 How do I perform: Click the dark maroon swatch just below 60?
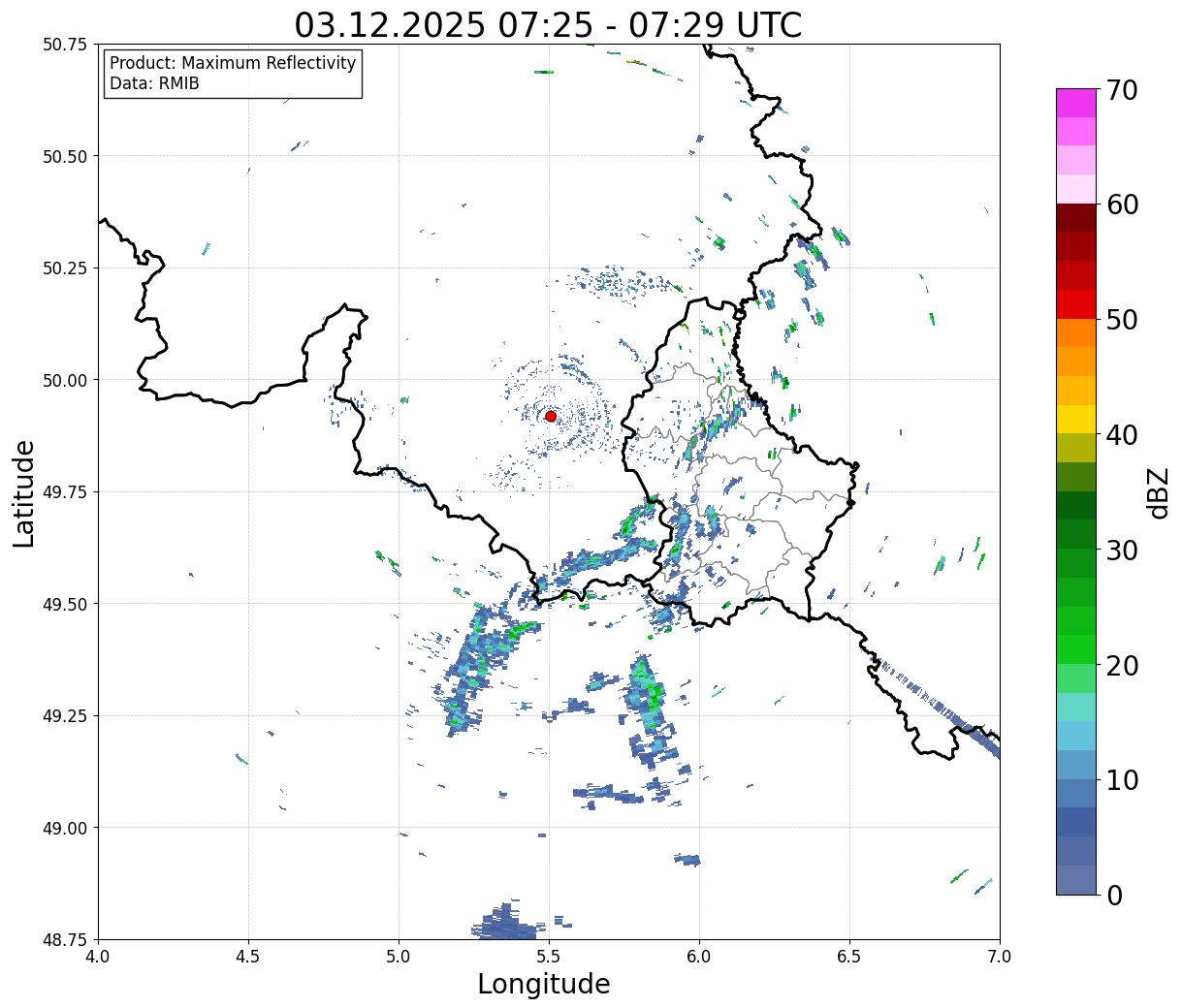(x=1076, y=218)
